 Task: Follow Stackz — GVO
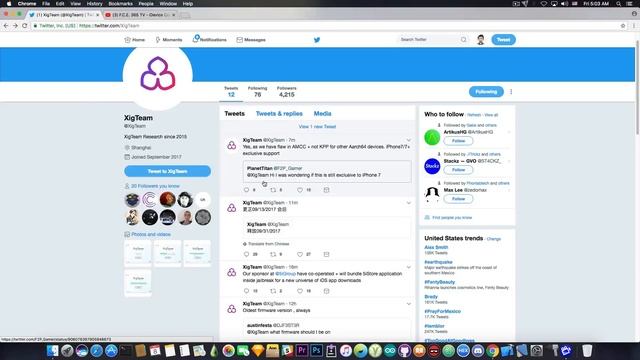458,170
